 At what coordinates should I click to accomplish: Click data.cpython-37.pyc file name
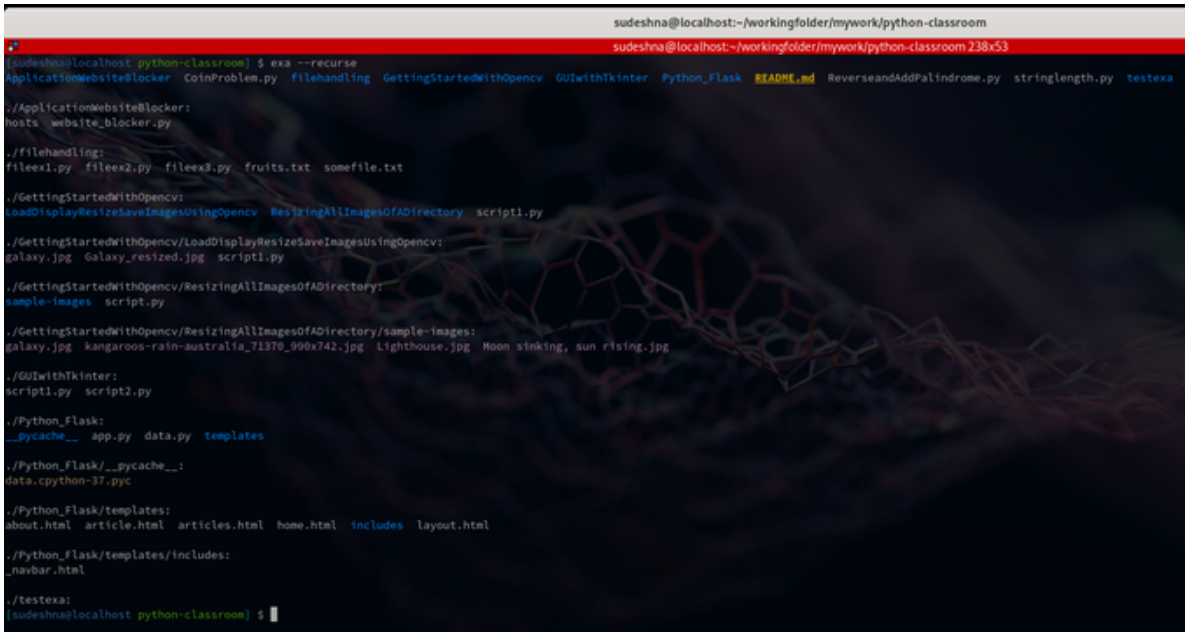(68, 481)
